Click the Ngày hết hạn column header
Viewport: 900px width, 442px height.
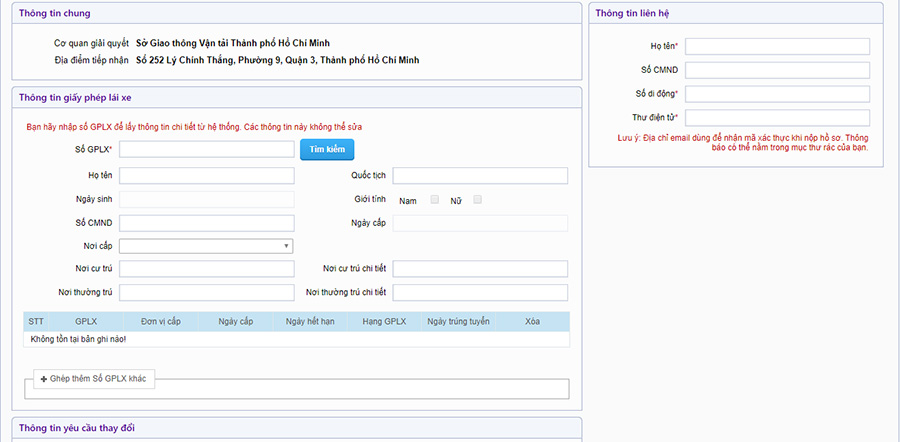308,321
